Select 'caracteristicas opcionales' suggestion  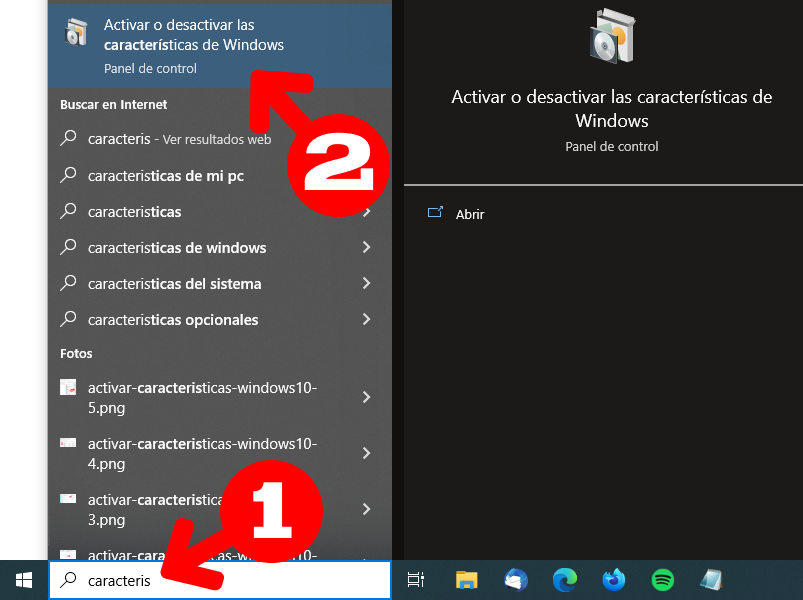[220, 319]
